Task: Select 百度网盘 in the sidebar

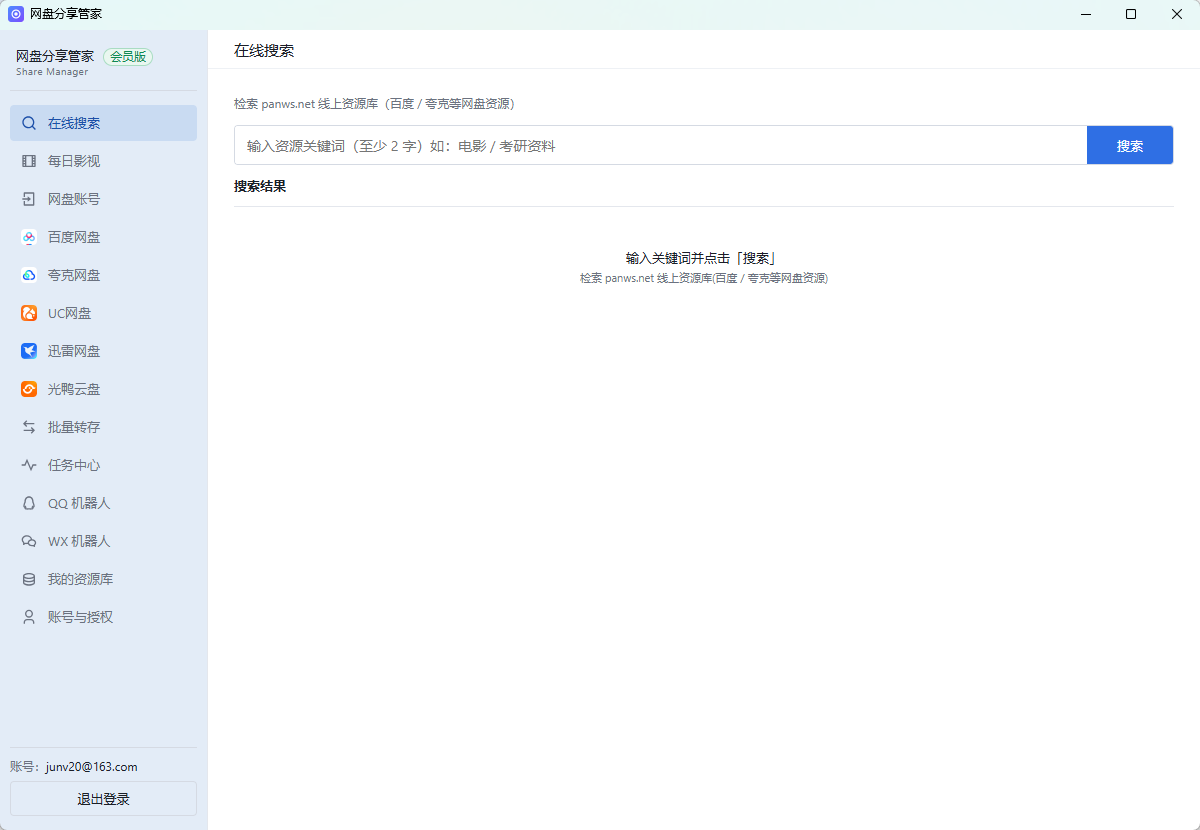Action: 104,237
